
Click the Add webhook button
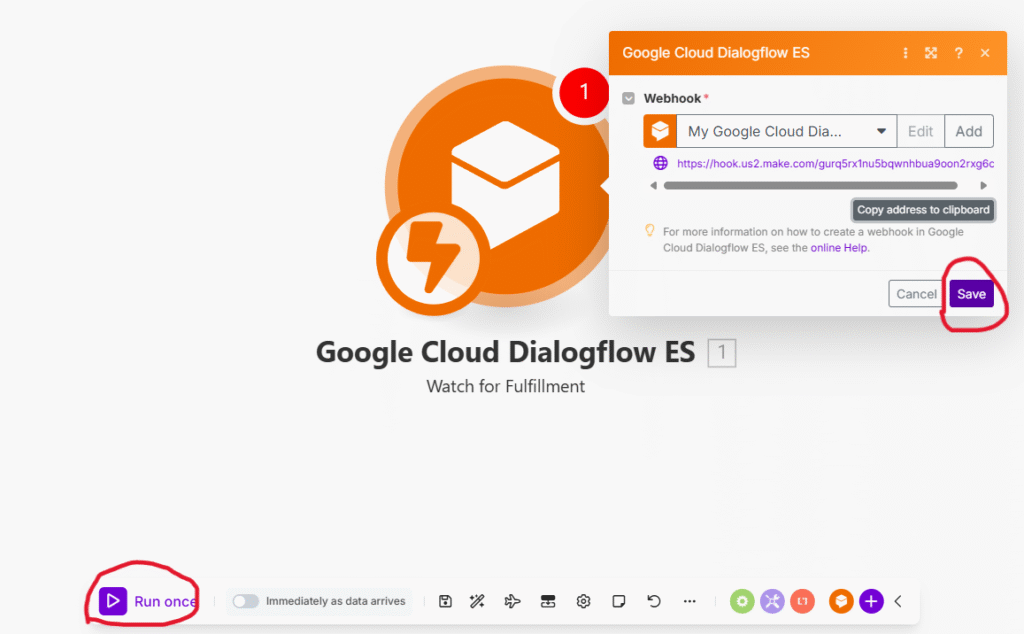[x=968, y=131]
